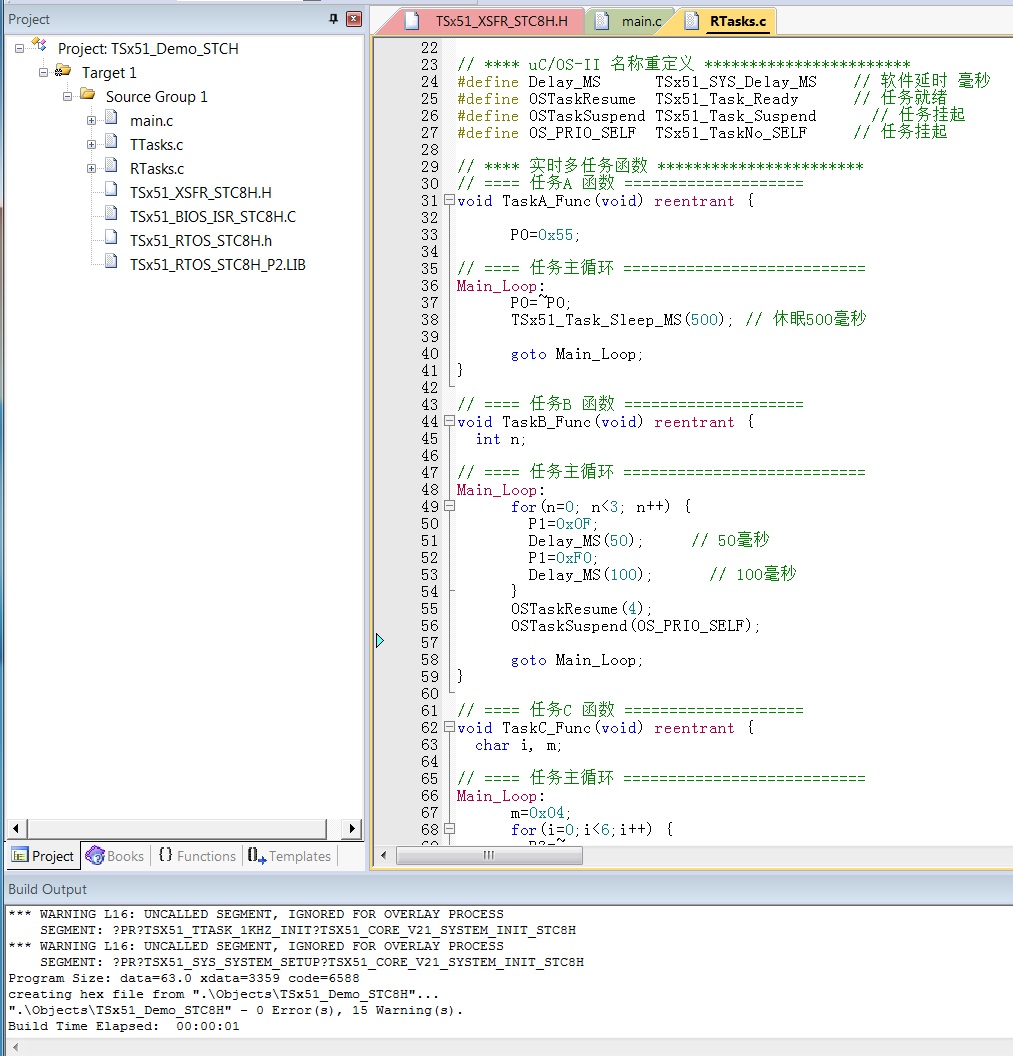The image size is (1013, 1056).
Task: Fold the for loop at line 49
Action: tap(449, 507)
